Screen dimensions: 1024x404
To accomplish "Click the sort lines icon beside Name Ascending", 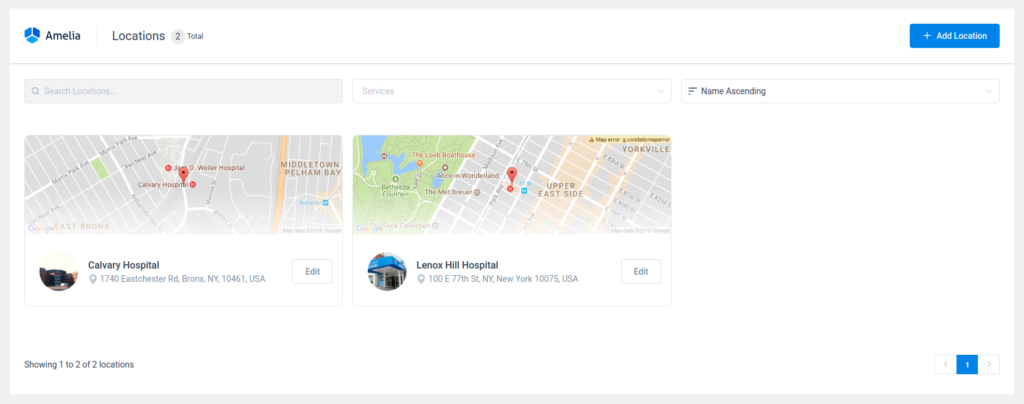I will tap(692, 91).
